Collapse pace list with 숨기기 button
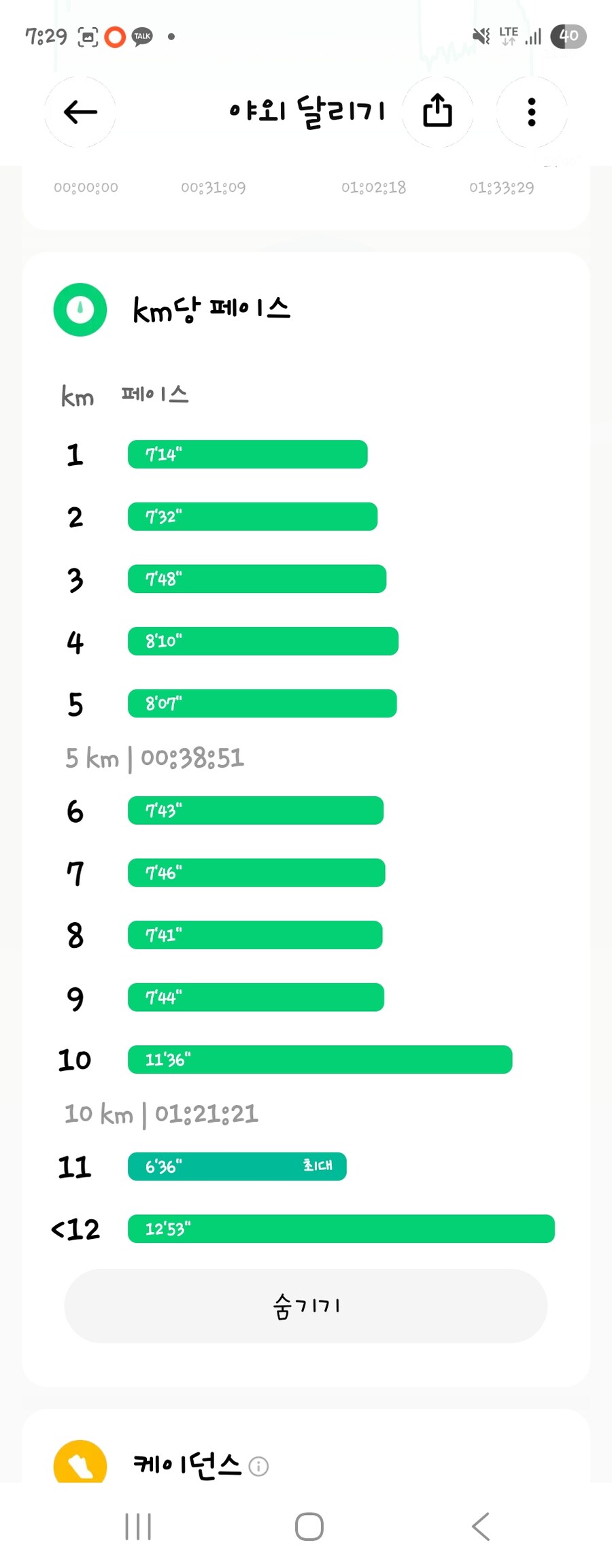The width and height of the screenshot is (612, 1568). (305, 1306)
